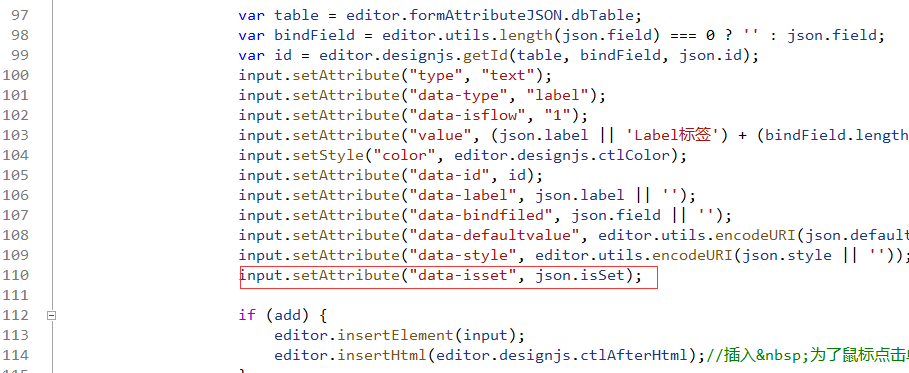This screenshot has width=909, height=373.
Task: Click the "data-isset" string literal
Action: (463, 276)
